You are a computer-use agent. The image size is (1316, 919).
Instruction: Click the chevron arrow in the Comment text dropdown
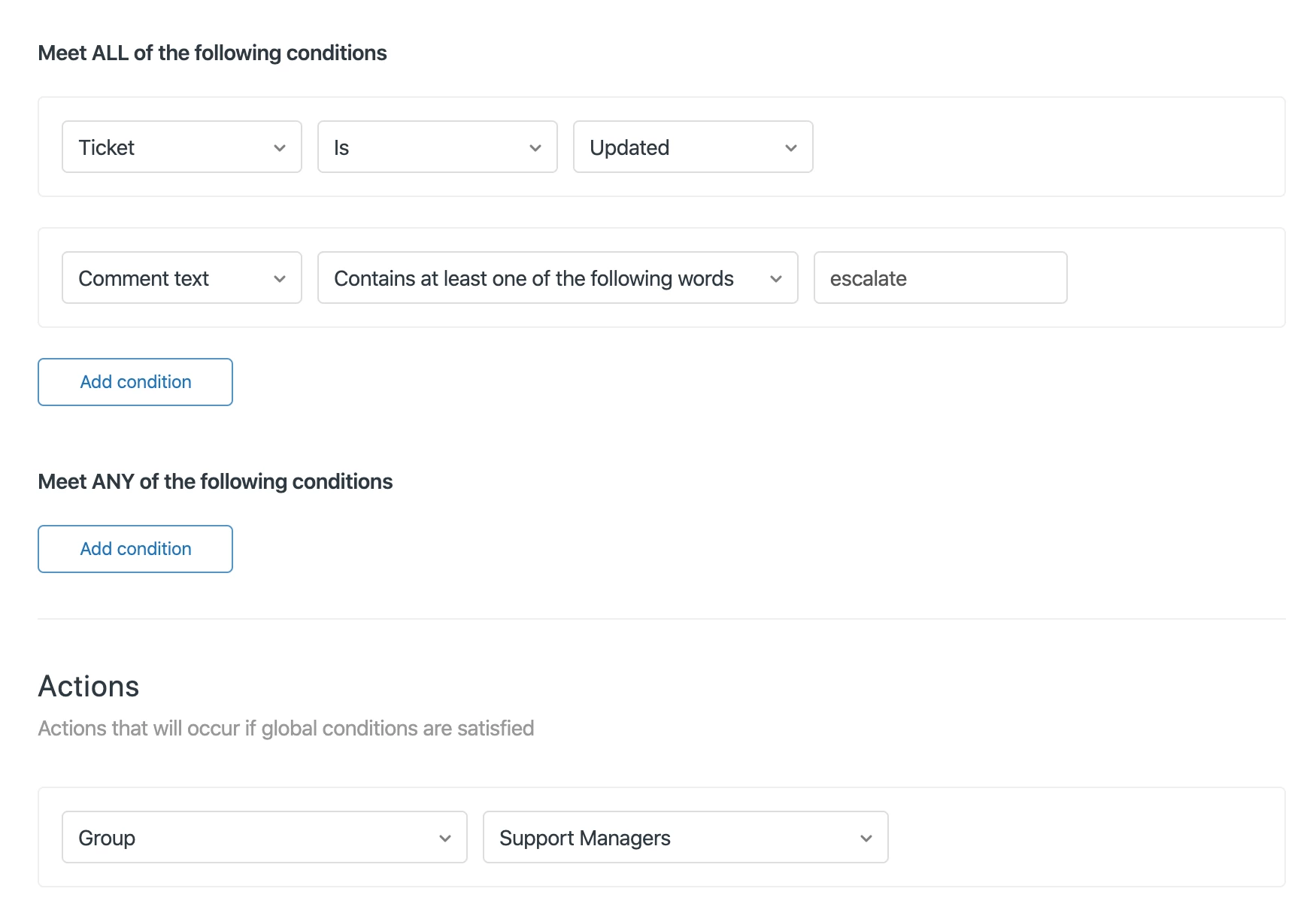click(280, 279)
